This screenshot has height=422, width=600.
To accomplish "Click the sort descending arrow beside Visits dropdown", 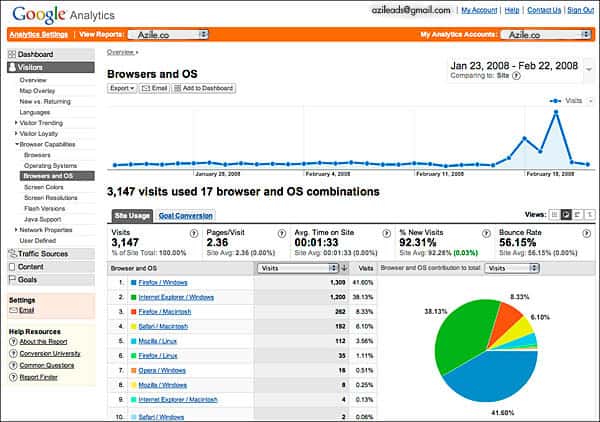I will (344, 268).
